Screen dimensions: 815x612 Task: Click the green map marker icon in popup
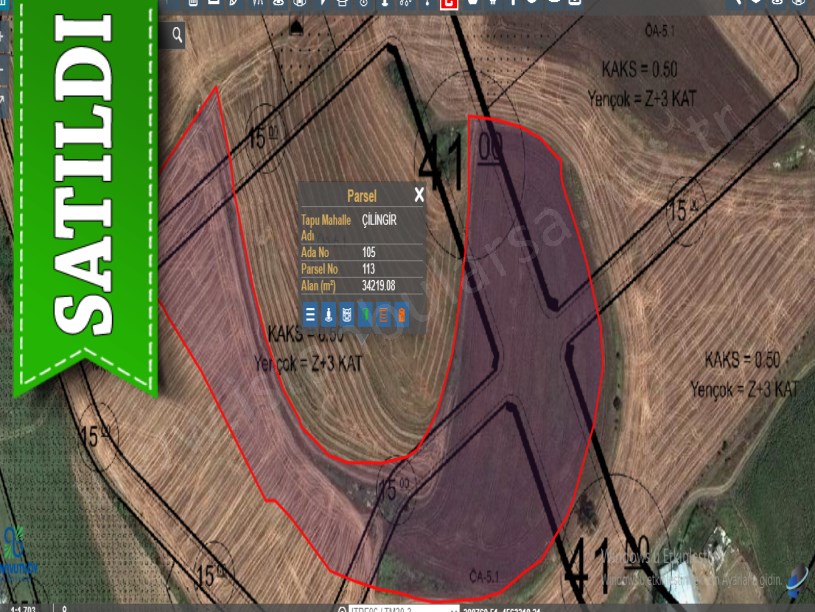pos(365,316)
